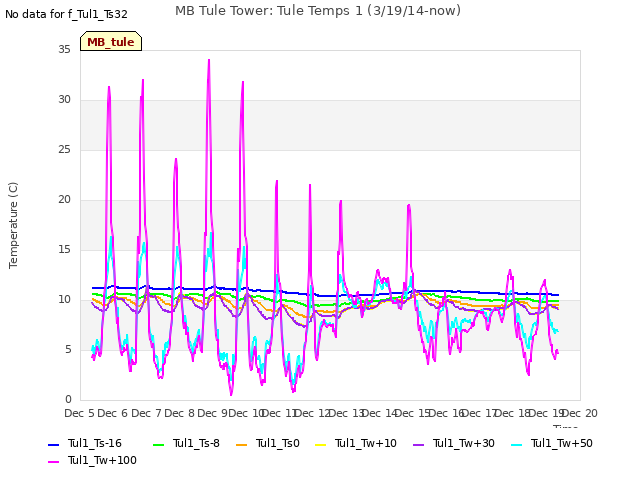Click the Dec 5 x-axis tick label

coord(79,413)
